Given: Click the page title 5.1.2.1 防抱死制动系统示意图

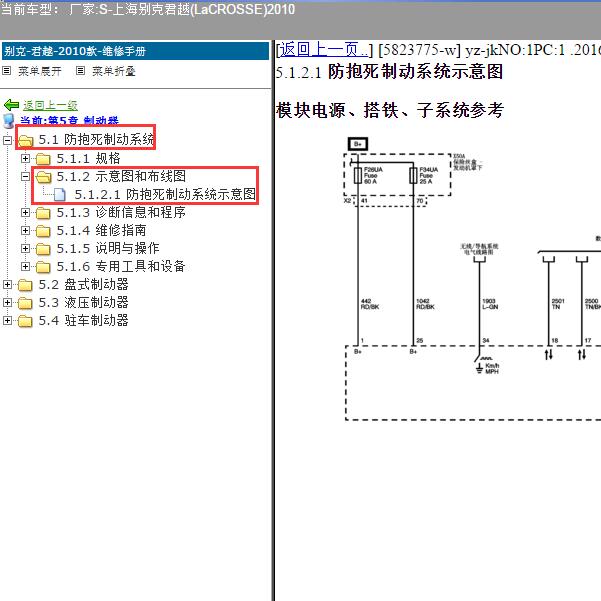Looking at the screenshot, I should 389,72.
